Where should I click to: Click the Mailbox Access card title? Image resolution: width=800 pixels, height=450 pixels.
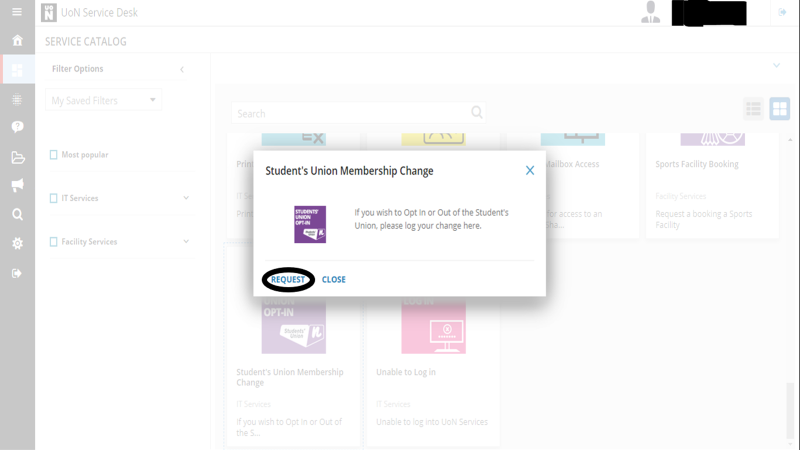[x=572, y=164]
